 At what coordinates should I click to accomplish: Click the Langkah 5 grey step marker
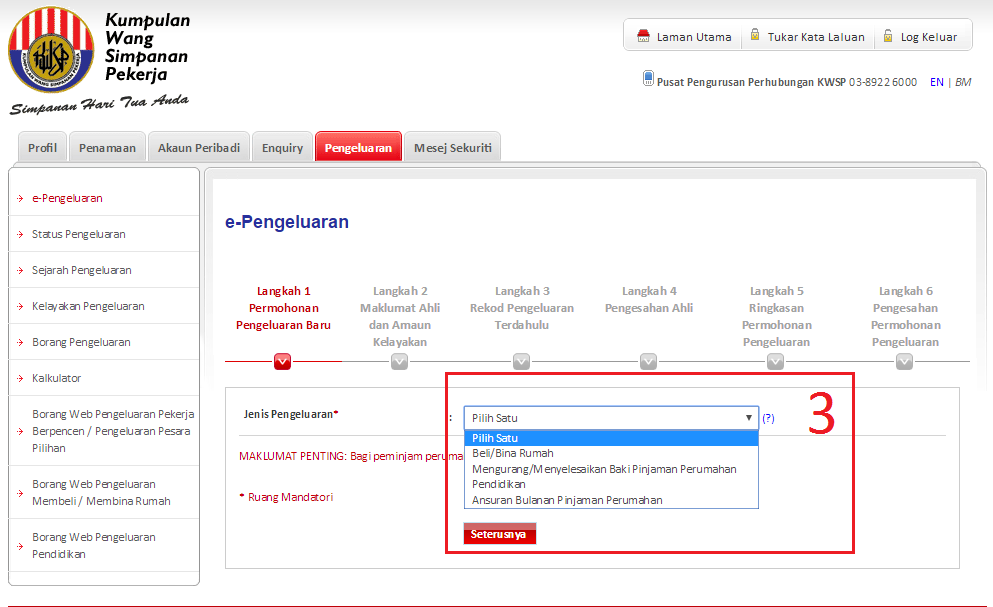[775, 361]
